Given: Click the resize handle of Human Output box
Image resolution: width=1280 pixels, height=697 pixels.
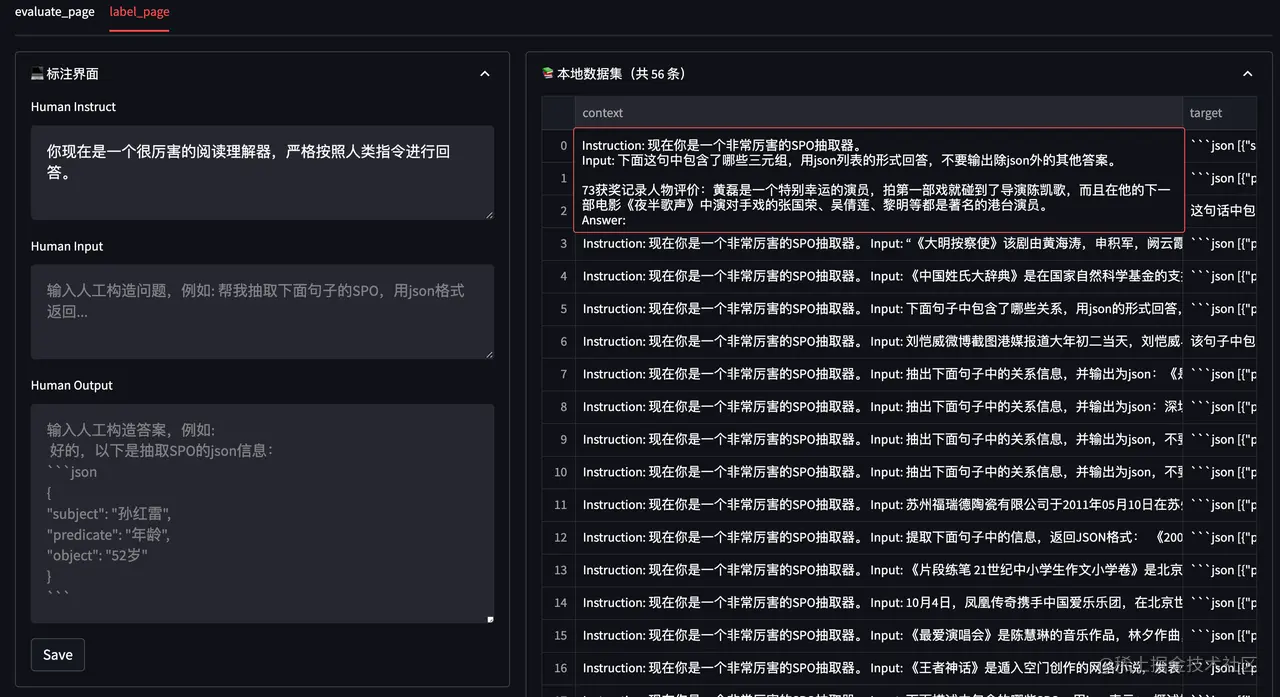Looking at the screenshot, I should pyautogui.click(x=490, y=619).
